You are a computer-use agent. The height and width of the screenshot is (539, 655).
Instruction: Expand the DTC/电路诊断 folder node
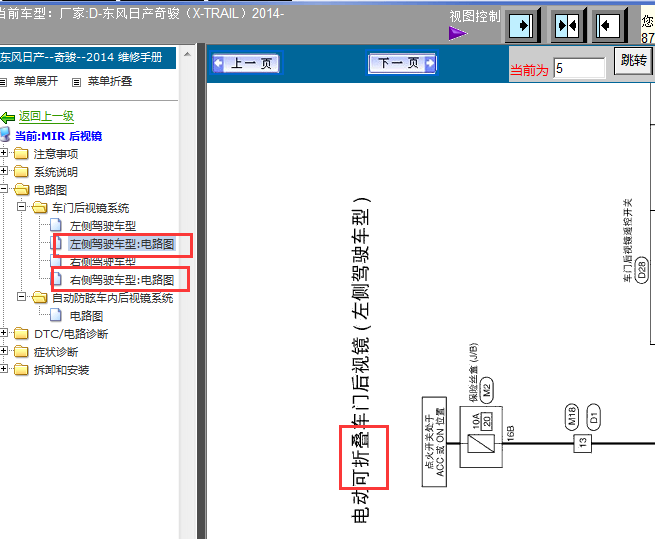3,333
